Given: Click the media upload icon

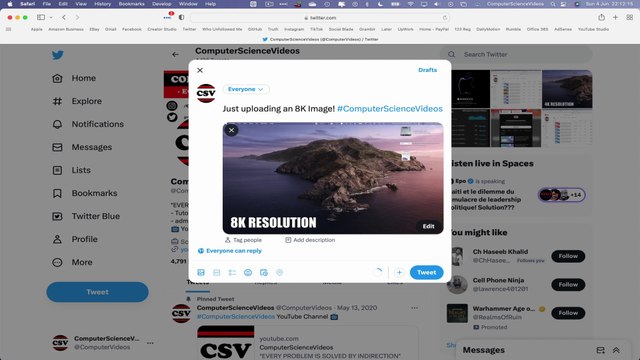Looking at the screenshot, I should (x=201, y=272).
